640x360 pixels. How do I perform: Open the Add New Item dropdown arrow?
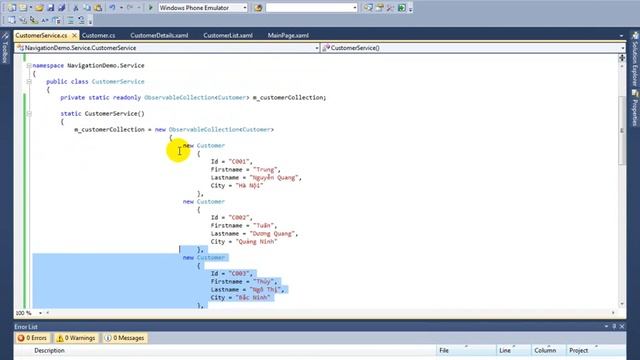(30, 8)
